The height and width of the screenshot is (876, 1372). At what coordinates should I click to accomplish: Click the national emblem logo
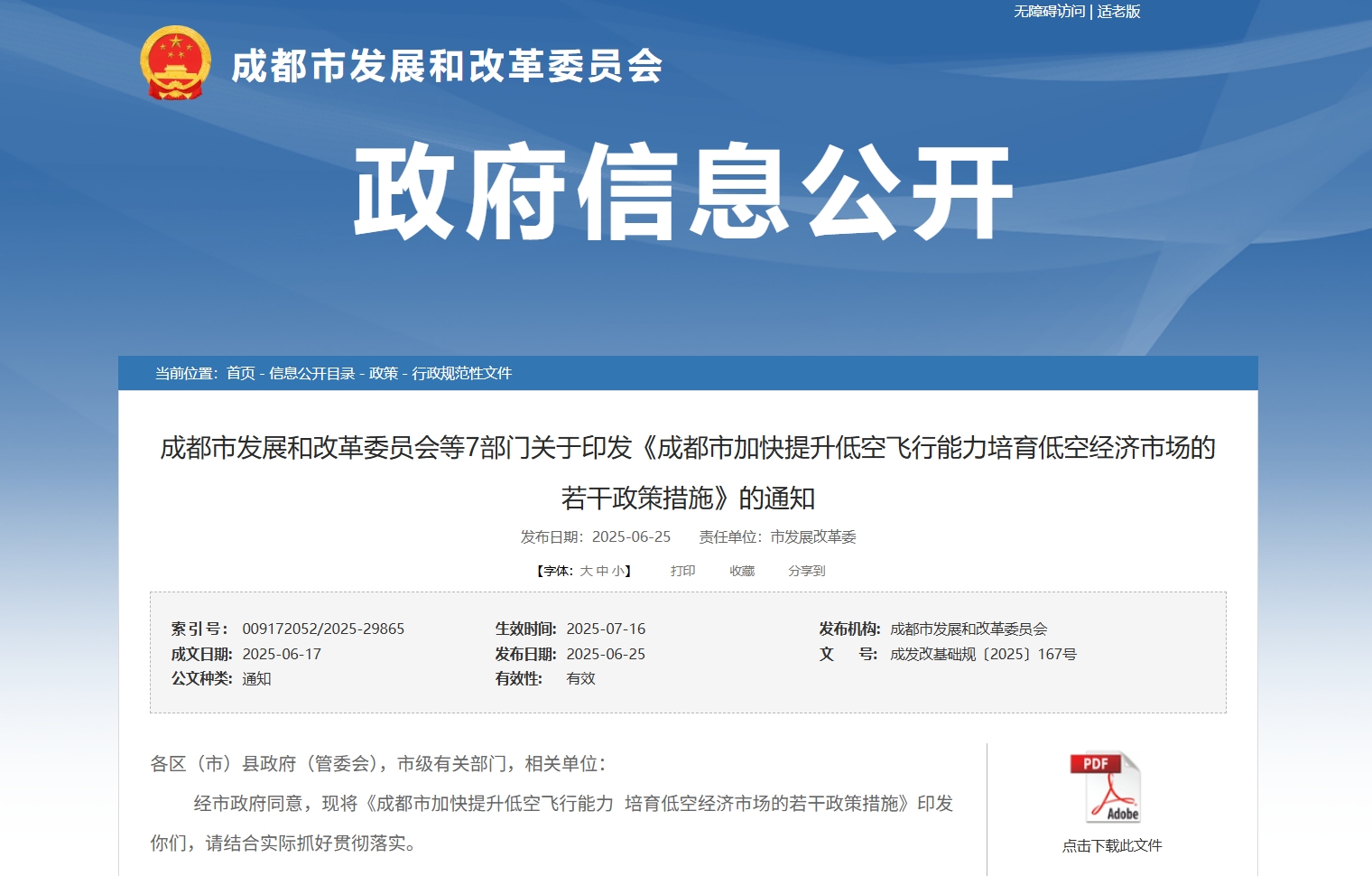(x=175, y=63)
